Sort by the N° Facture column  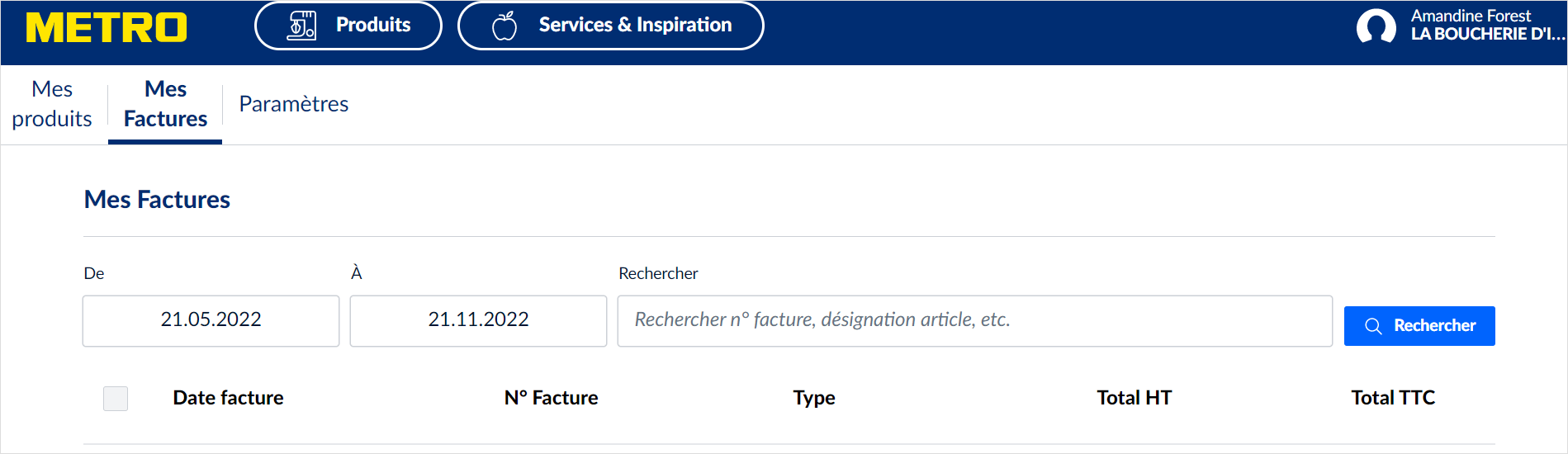(551, 398)
